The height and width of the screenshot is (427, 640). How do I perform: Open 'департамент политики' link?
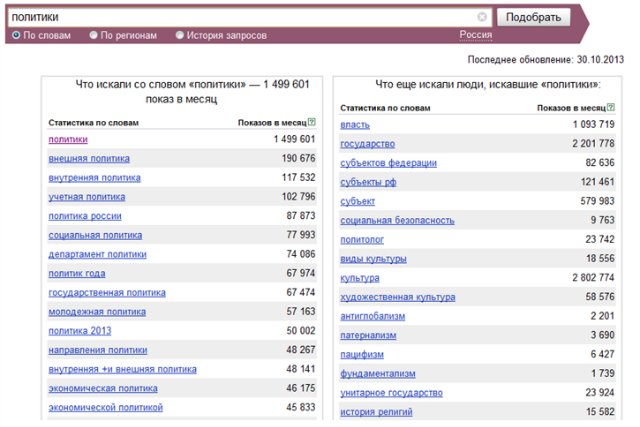pyautogui.click(x=98, y=254)
